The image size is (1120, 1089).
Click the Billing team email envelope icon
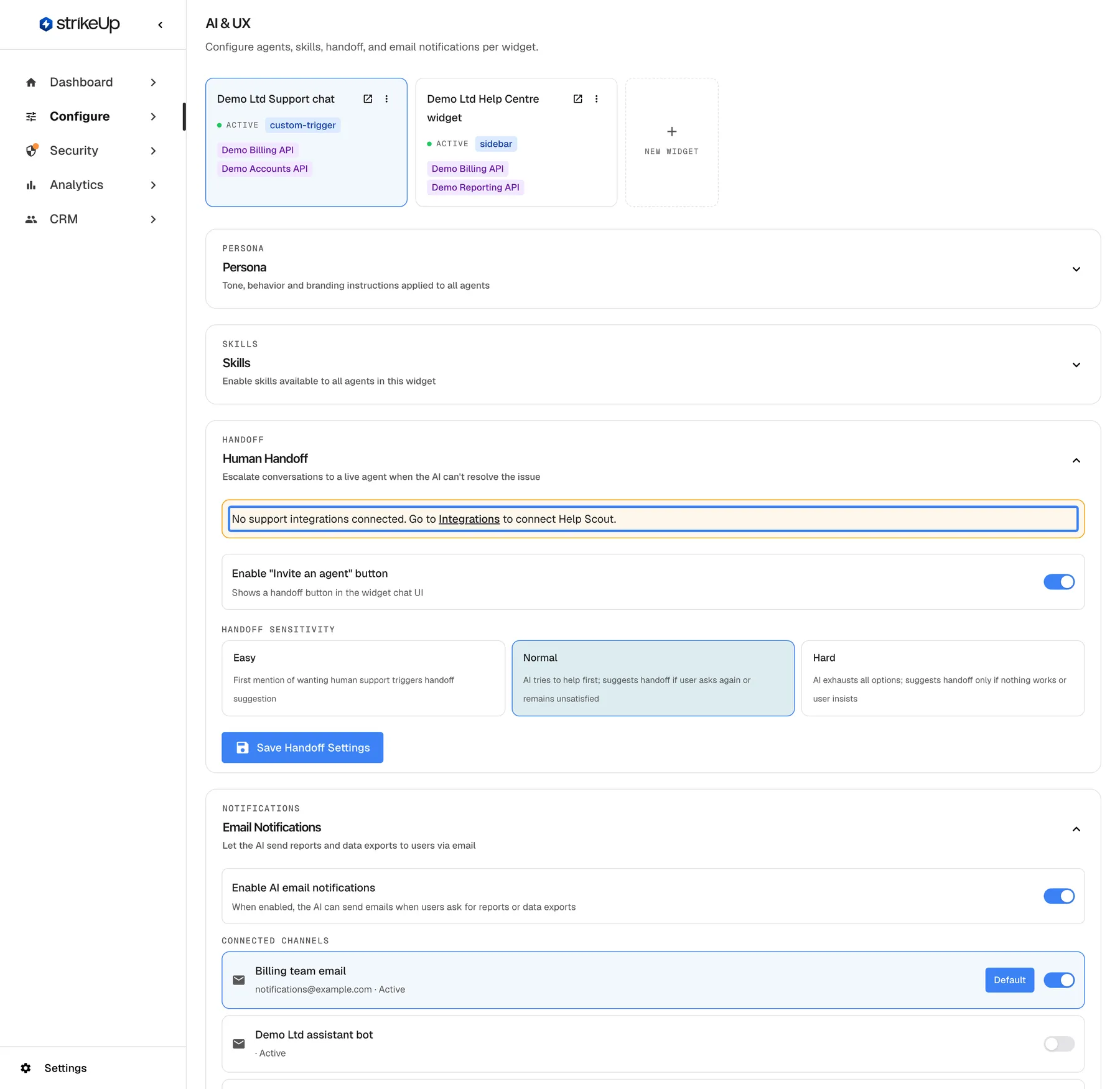tap(239, 980)
